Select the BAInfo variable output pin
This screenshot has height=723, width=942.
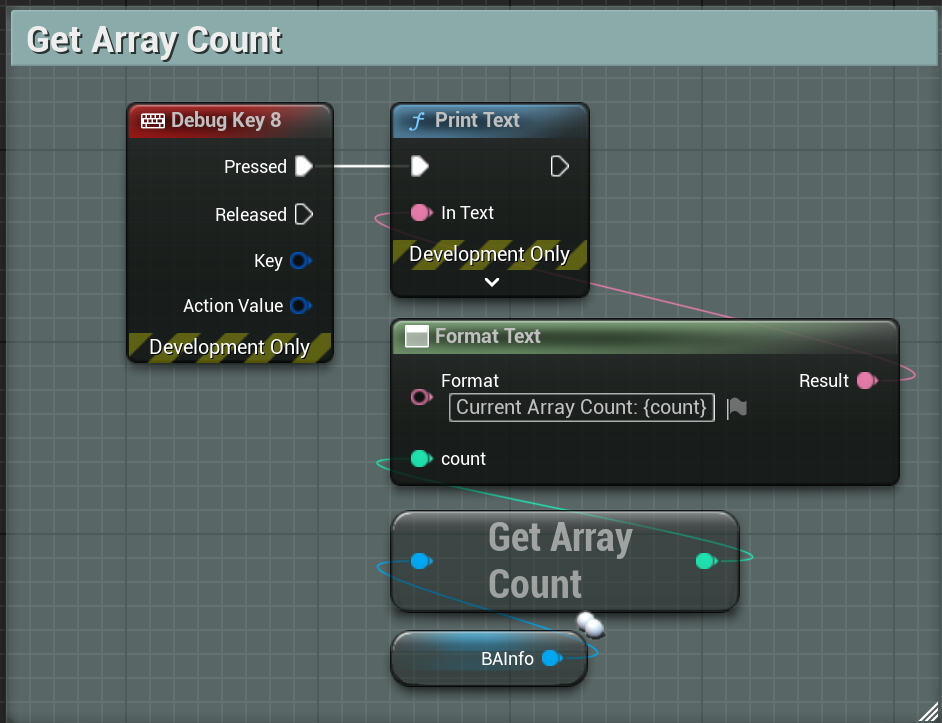pyautogui.click(x=552, y=659)
